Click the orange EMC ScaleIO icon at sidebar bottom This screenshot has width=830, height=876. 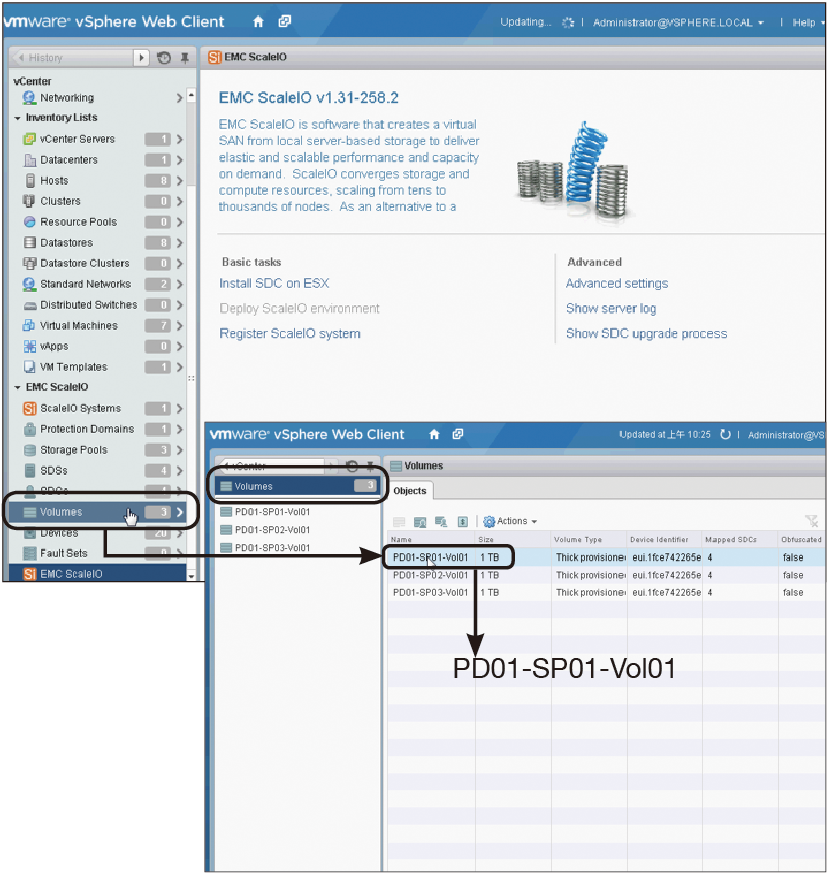(30, 574)
